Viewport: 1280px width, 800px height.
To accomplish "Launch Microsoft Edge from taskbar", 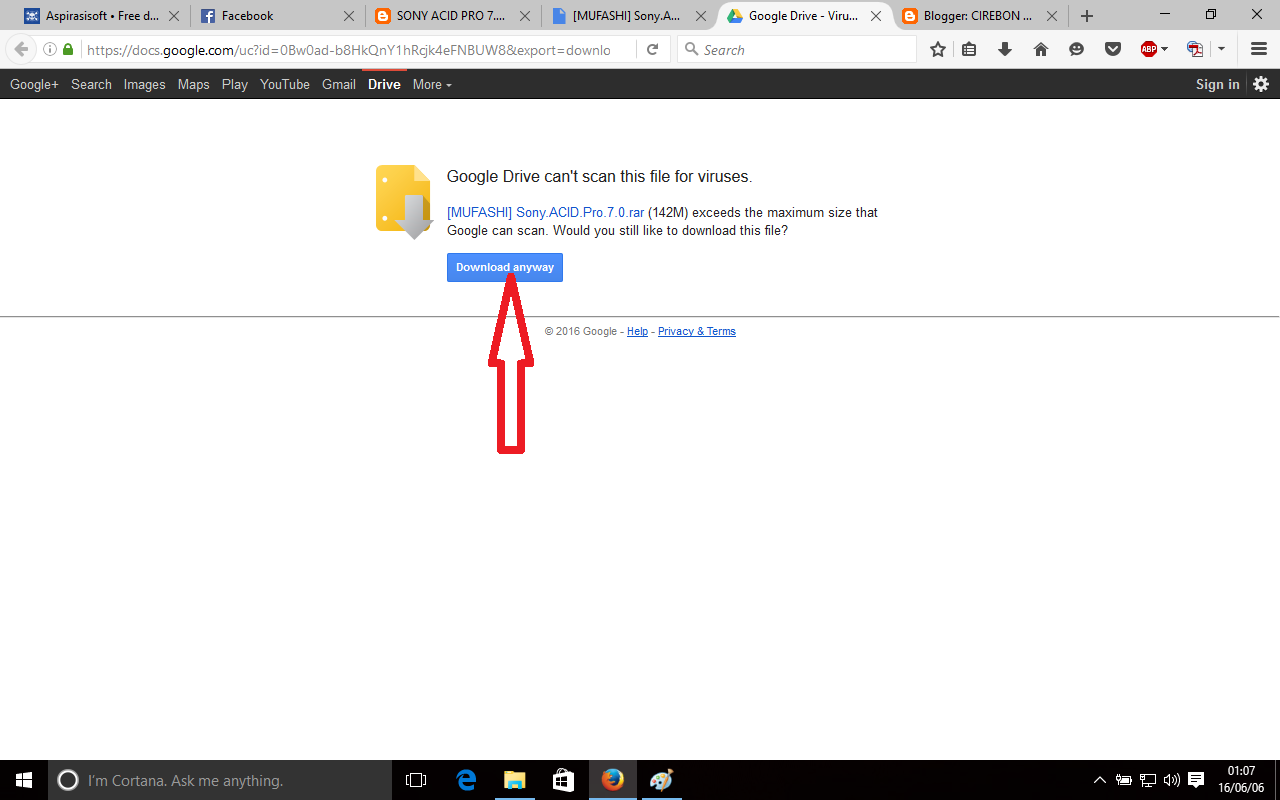I will [466, 780].
